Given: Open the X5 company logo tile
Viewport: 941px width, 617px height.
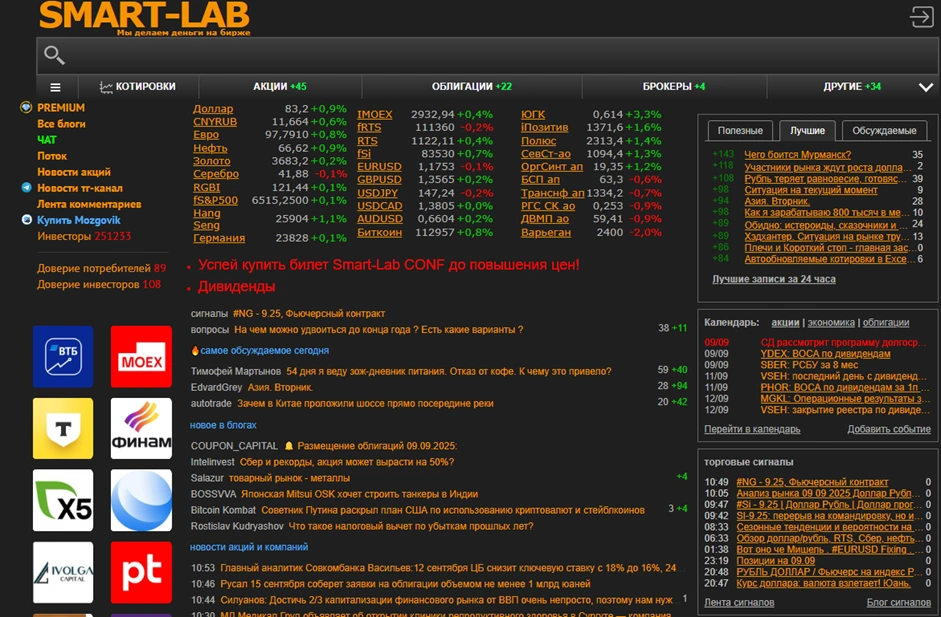Looking at the screenshot, I should click(x=63, y=500).
